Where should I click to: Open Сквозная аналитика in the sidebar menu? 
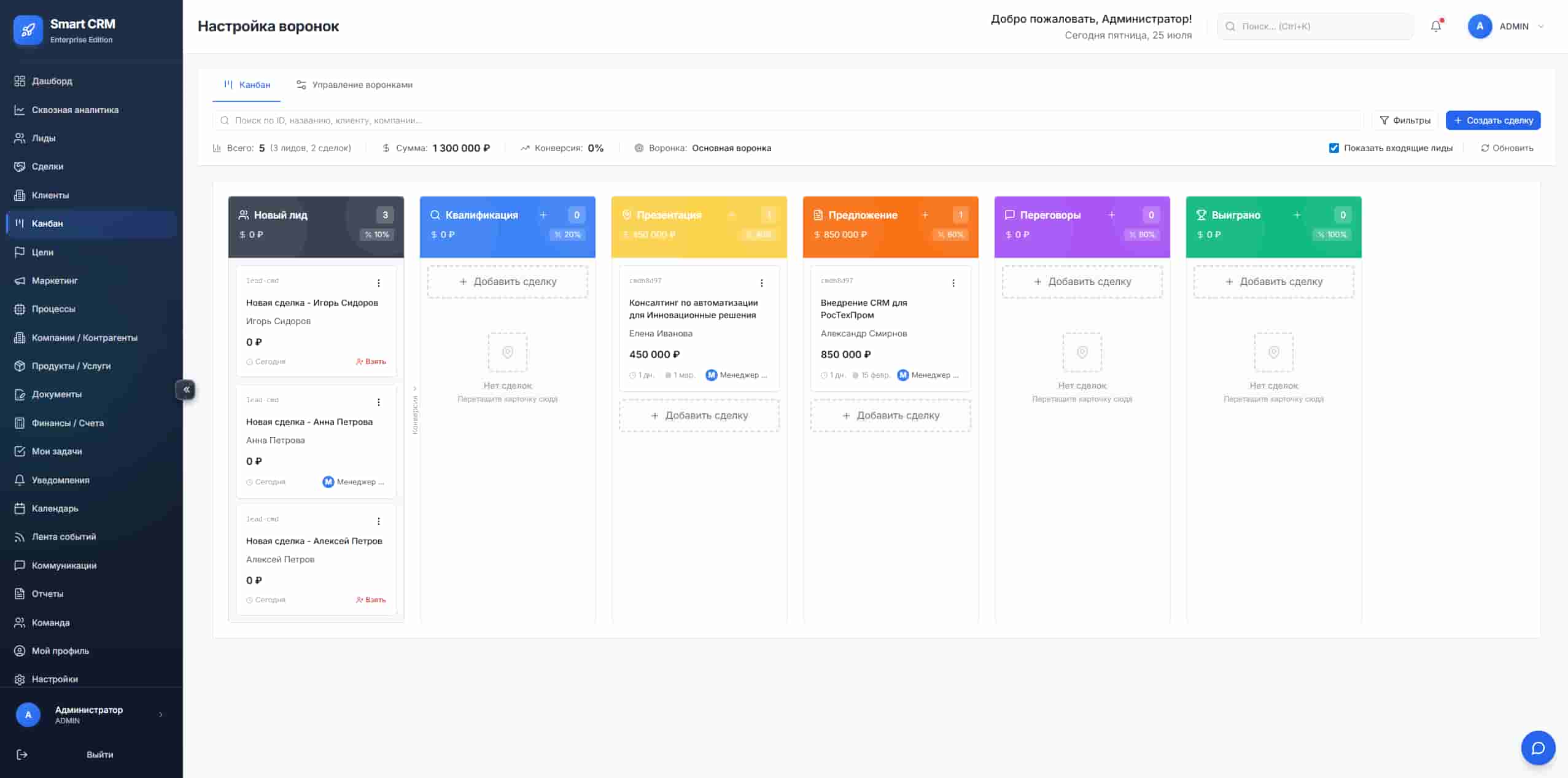[x=75, y=110]
